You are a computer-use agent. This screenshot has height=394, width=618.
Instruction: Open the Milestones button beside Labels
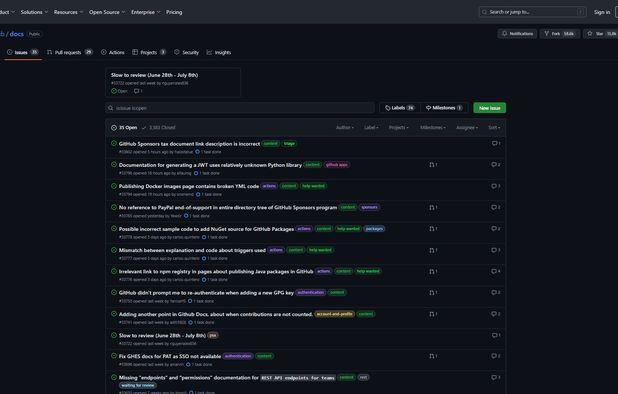(x=444, y=108)
